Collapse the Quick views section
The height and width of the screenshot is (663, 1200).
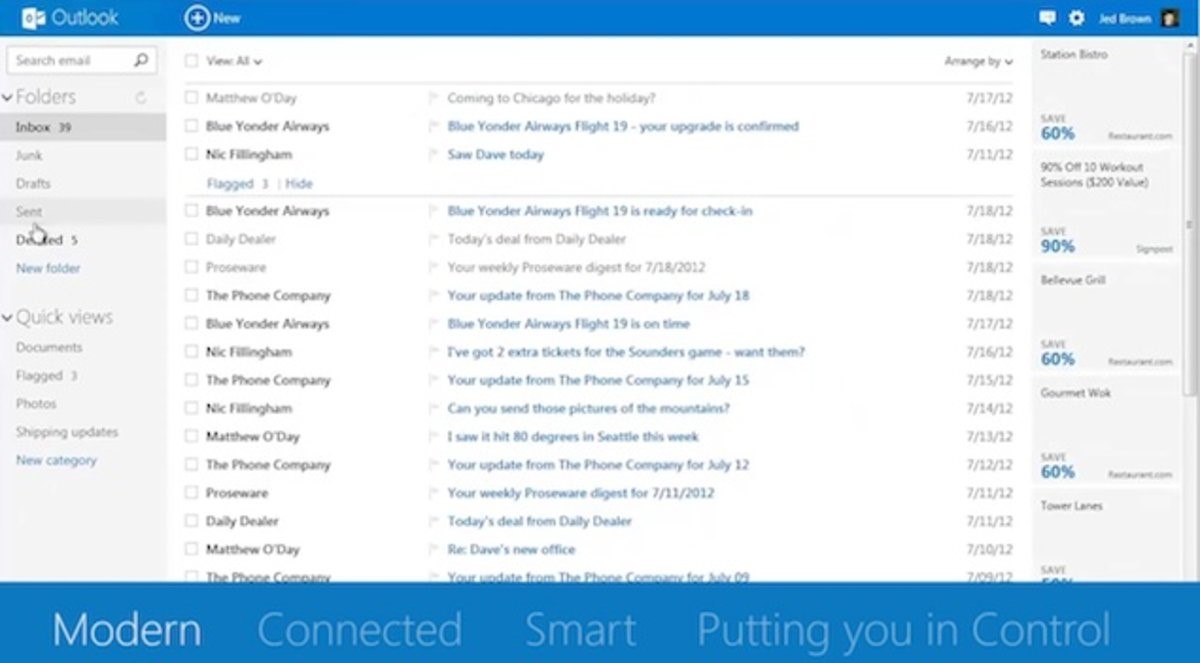(x=7, y=317)
